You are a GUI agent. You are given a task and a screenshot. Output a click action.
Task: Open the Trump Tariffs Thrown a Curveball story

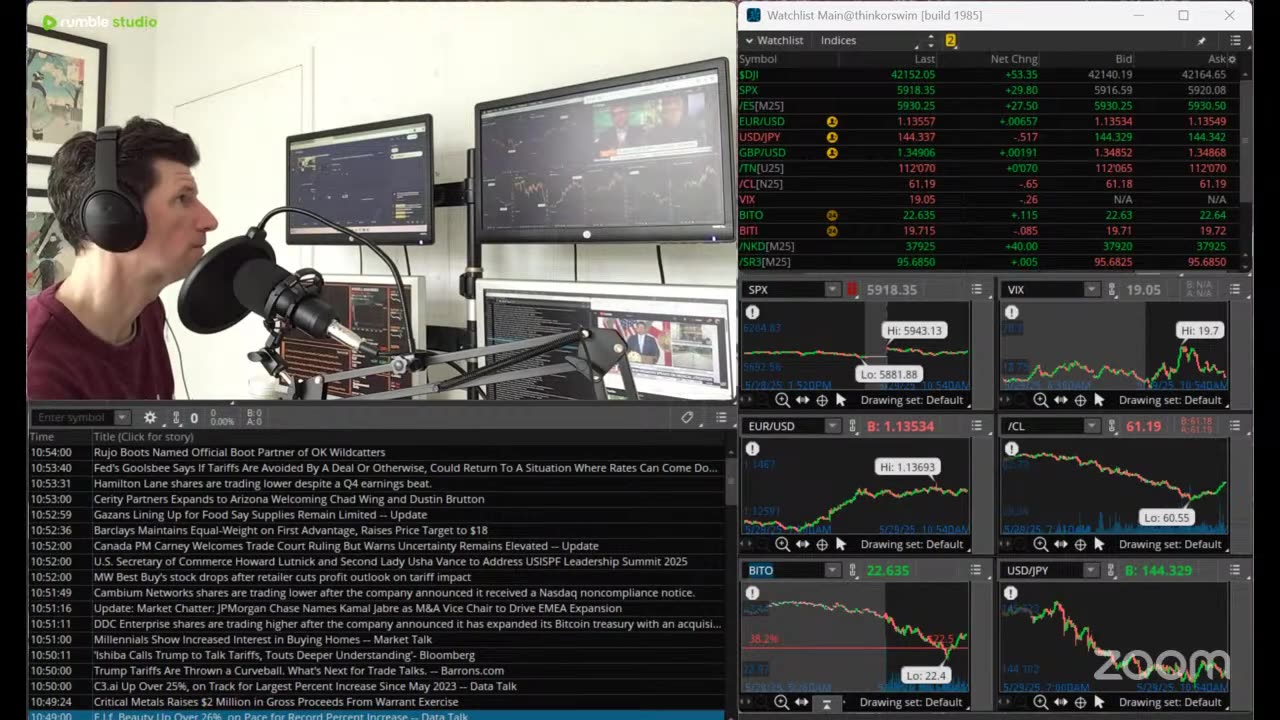[x=298, y=670]
